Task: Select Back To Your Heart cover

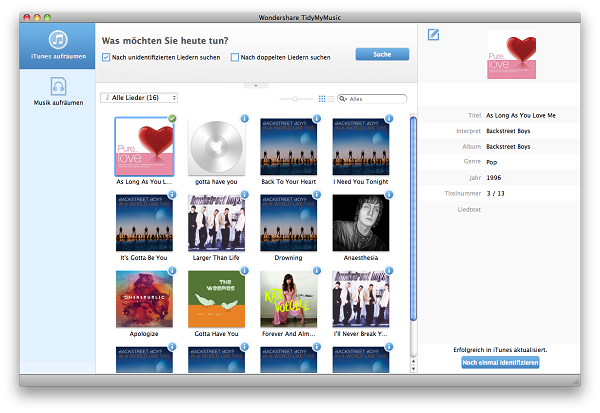Action: (289, 147)
